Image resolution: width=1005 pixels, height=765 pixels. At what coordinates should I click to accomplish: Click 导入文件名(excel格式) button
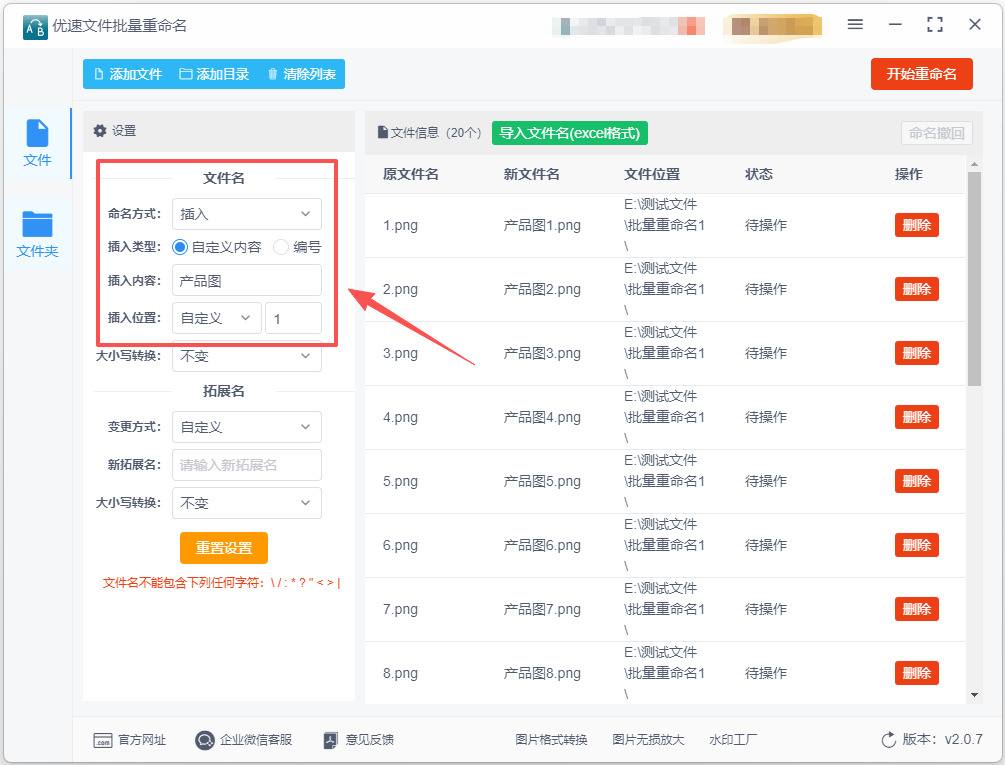pyautogui.click(x=570, y=133)
